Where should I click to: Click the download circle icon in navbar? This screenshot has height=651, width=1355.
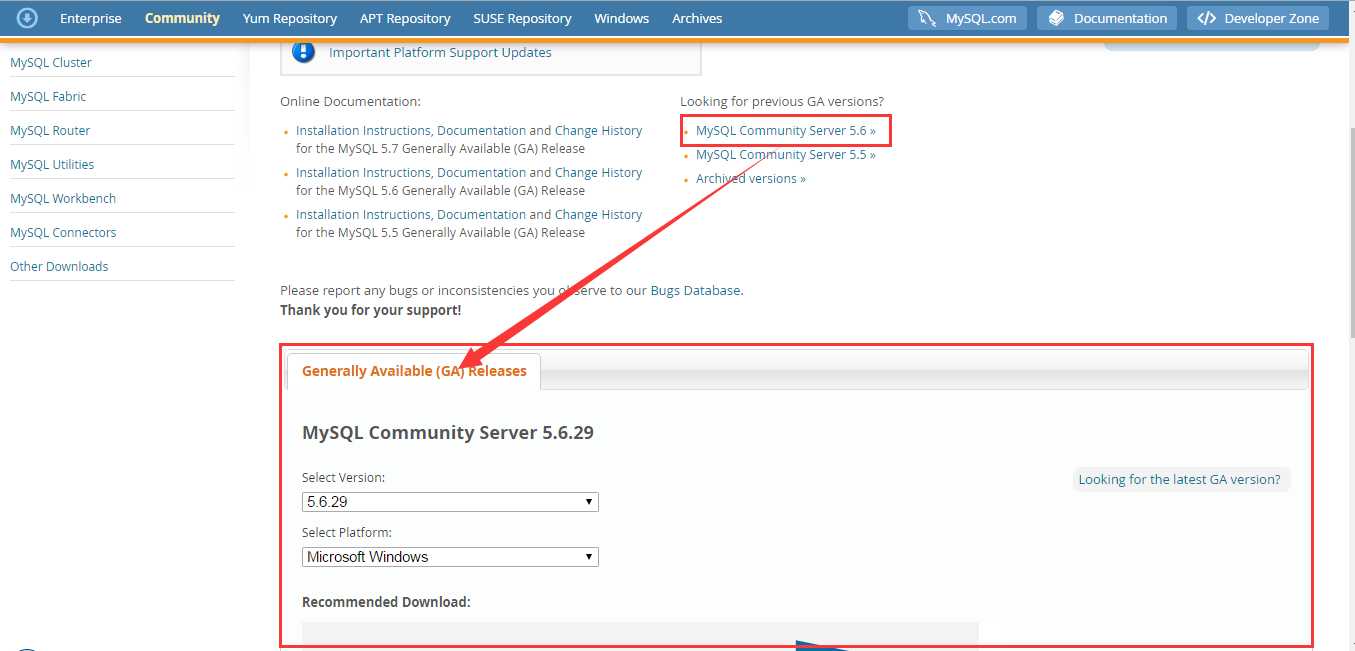click(x=27, y=18)
